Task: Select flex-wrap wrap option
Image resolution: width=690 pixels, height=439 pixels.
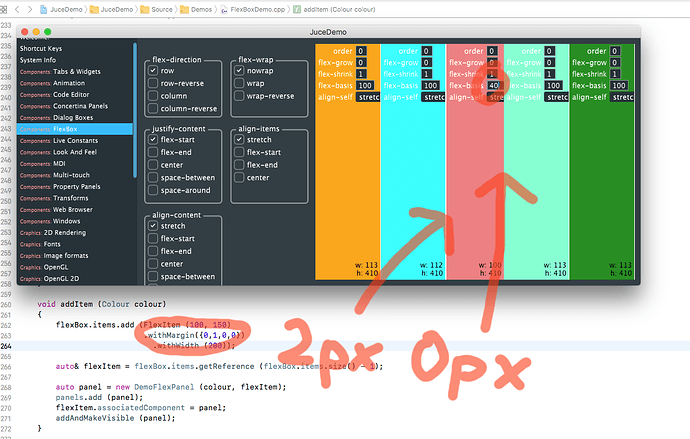Action: click(x=250, y=83)
